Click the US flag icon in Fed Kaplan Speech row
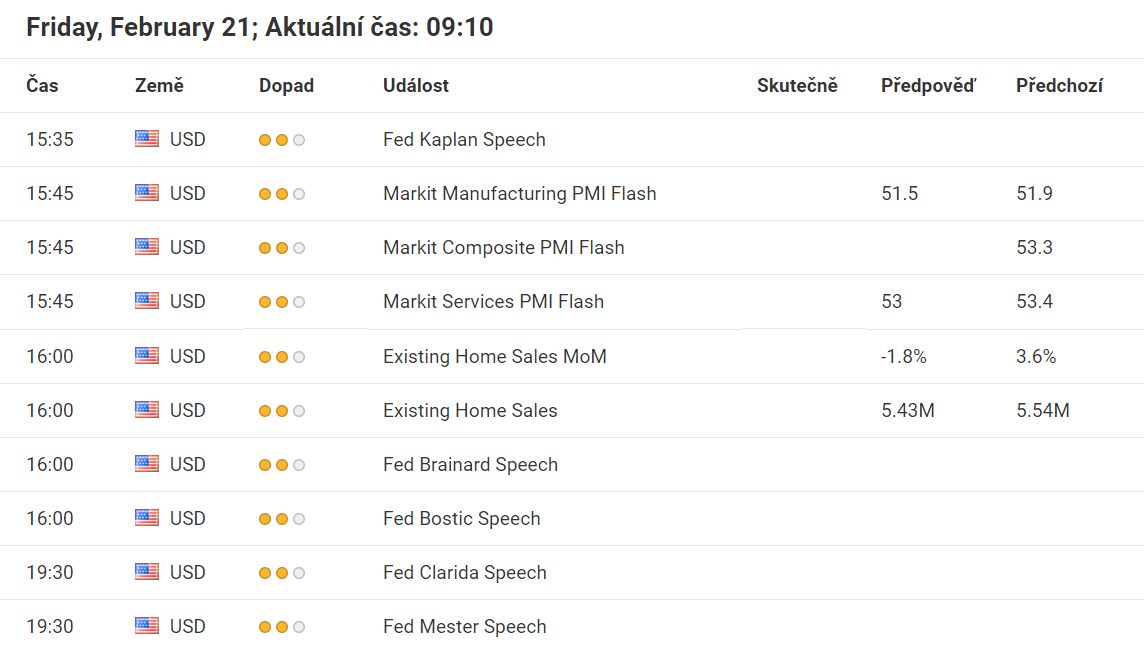Image resolution: width=1144 pixels, height=647 pixels. pyautogui.click(x=147, y=139)
